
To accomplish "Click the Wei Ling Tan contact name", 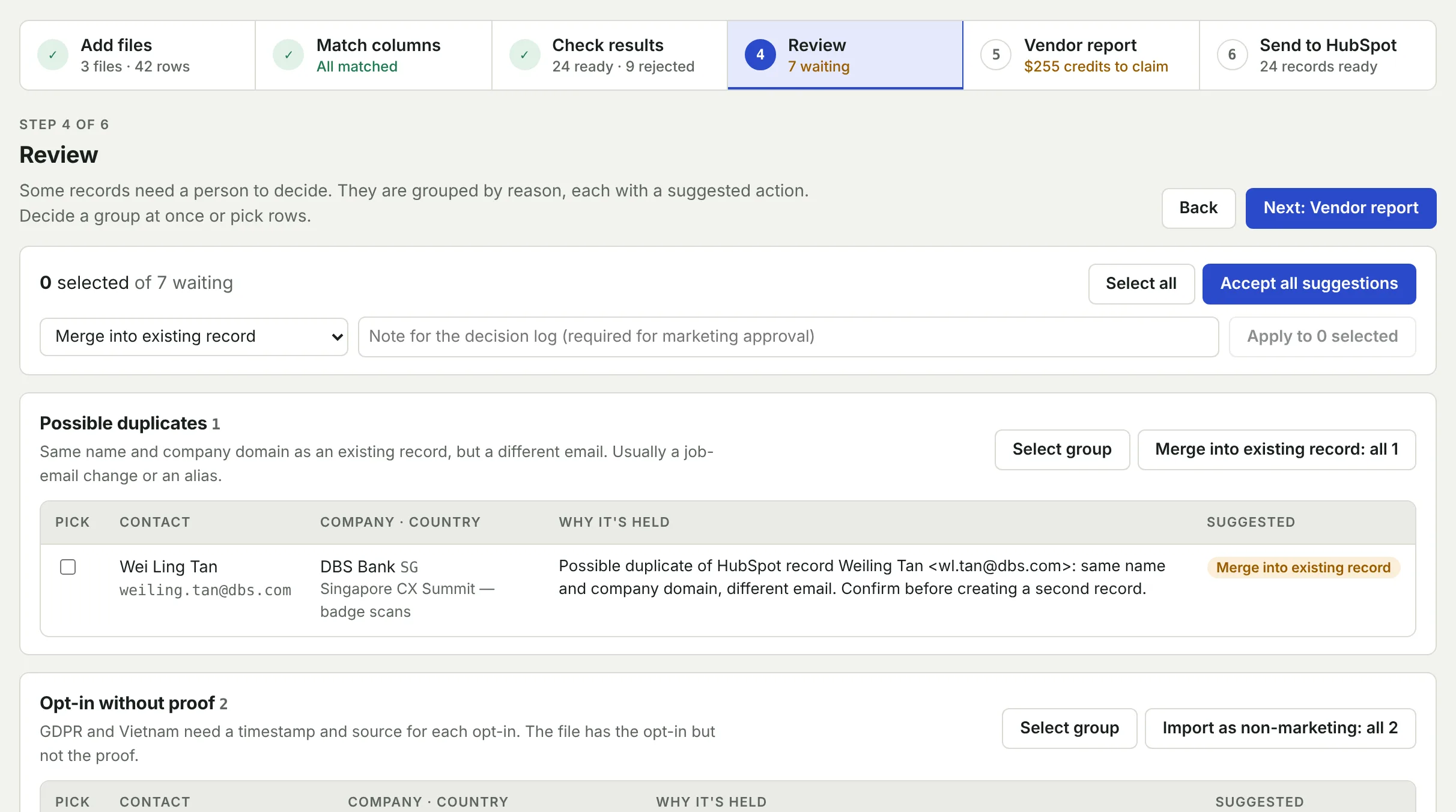I will coord(168,567).
